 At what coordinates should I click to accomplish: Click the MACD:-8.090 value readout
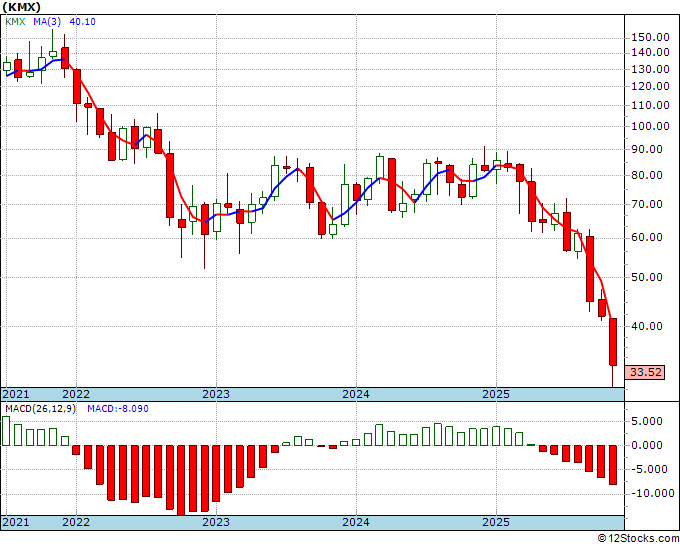[118, 409]
